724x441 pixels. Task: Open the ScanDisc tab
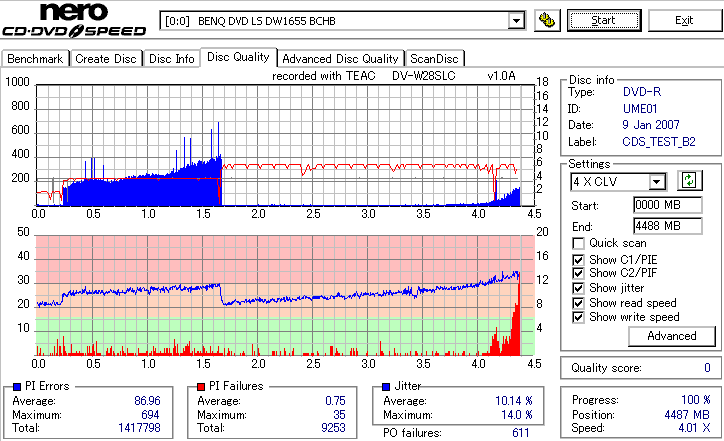click(434, 59)
